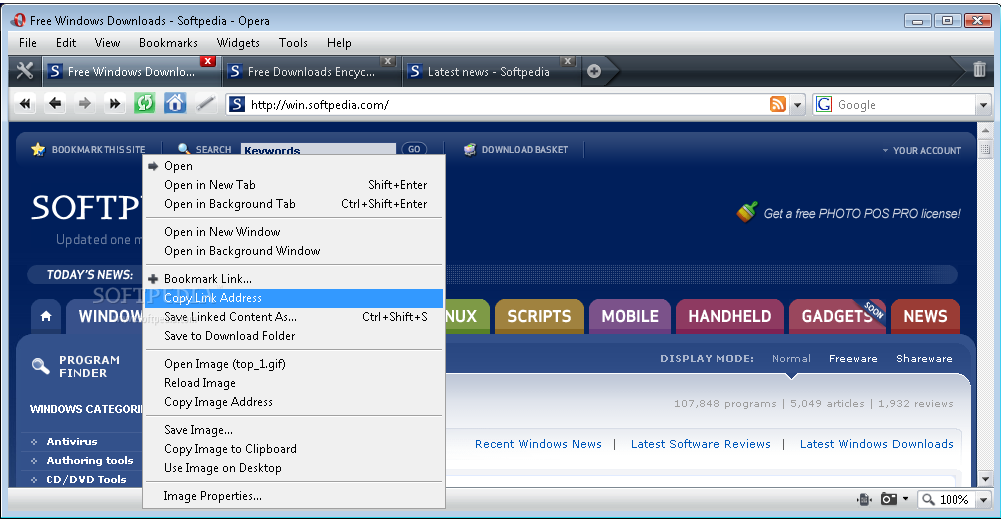Screen dimensions: 1001x519
Task: Reload the page with green refresh icon
Action: pos(144,103)
